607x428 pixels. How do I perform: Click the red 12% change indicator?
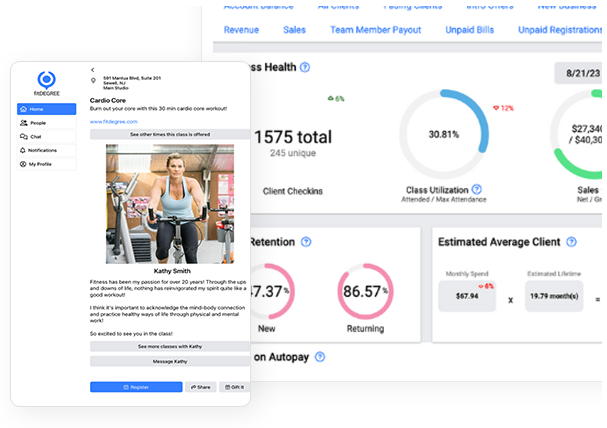(x=503, y=108)
